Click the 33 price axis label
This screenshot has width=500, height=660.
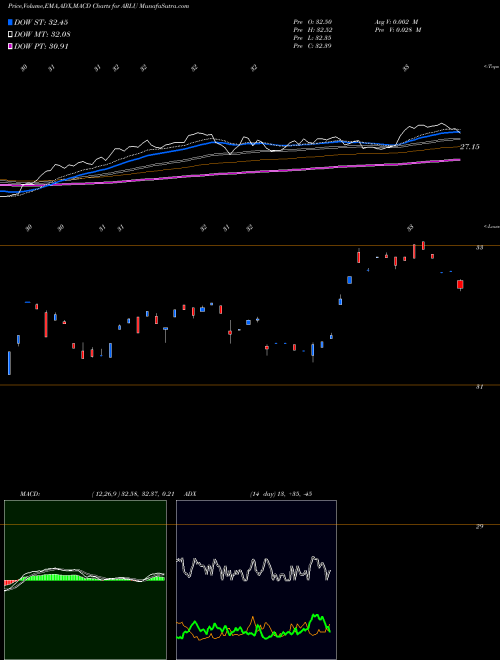[479, 248]
